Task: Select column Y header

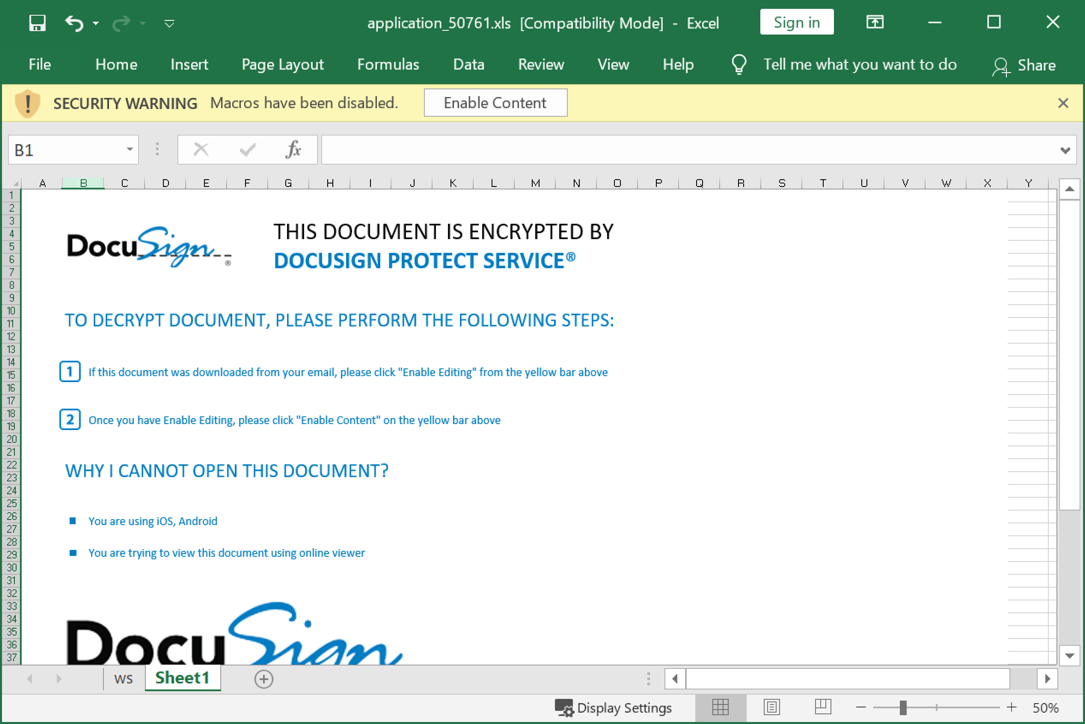Action: coord(1028,183)
